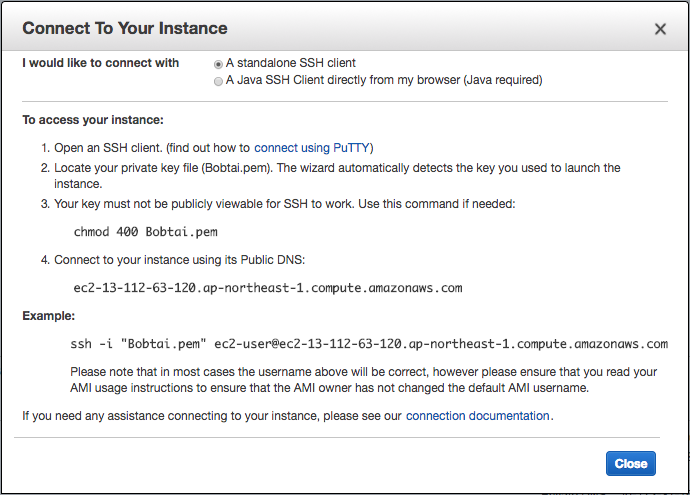Viewport: 690px width, 495px height.
Task: Click the 'I would like to connect with' label
Action: click(x=101, y=63)
